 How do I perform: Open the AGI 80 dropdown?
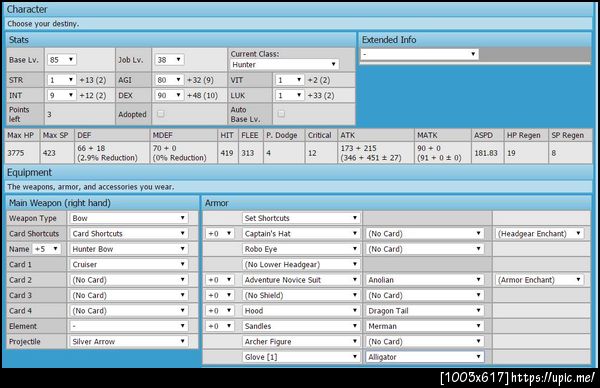[169, 80]
